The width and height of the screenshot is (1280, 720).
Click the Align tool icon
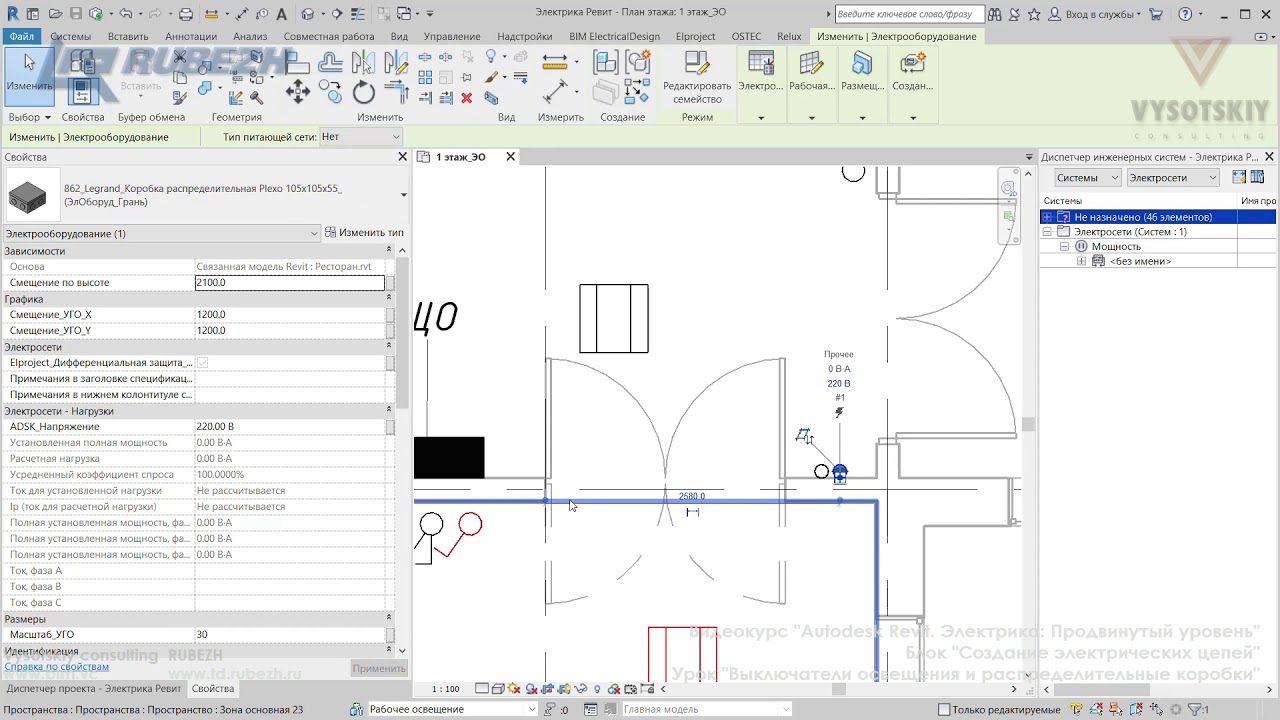(x=297, y=63)
